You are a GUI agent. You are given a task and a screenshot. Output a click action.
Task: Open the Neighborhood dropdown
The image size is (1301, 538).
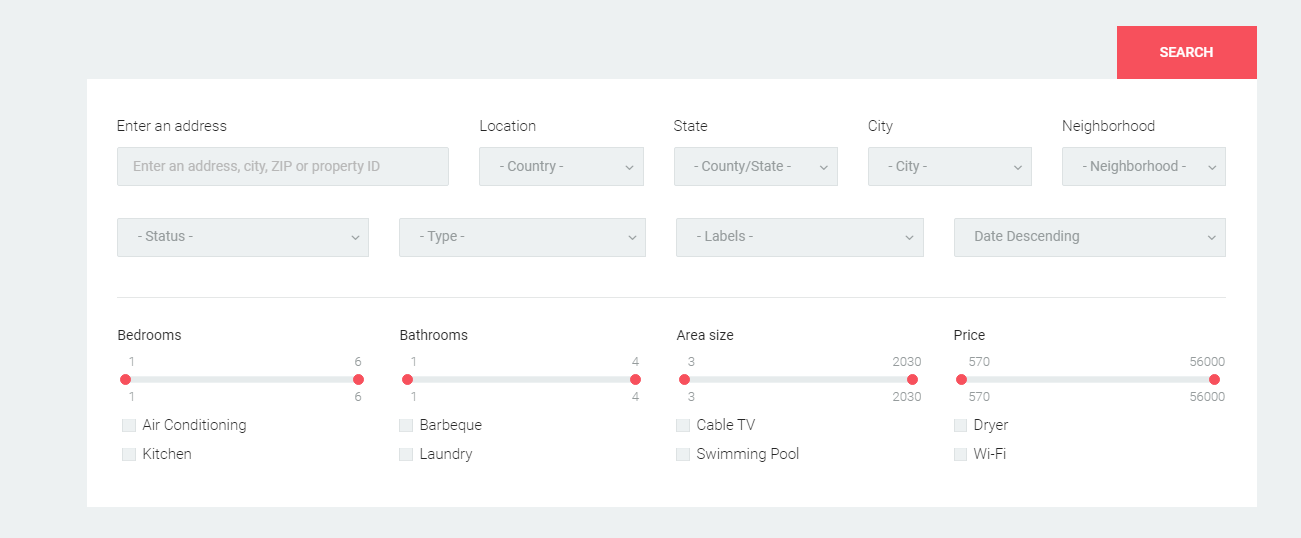pyautogui.click(x=1143, y=166)
